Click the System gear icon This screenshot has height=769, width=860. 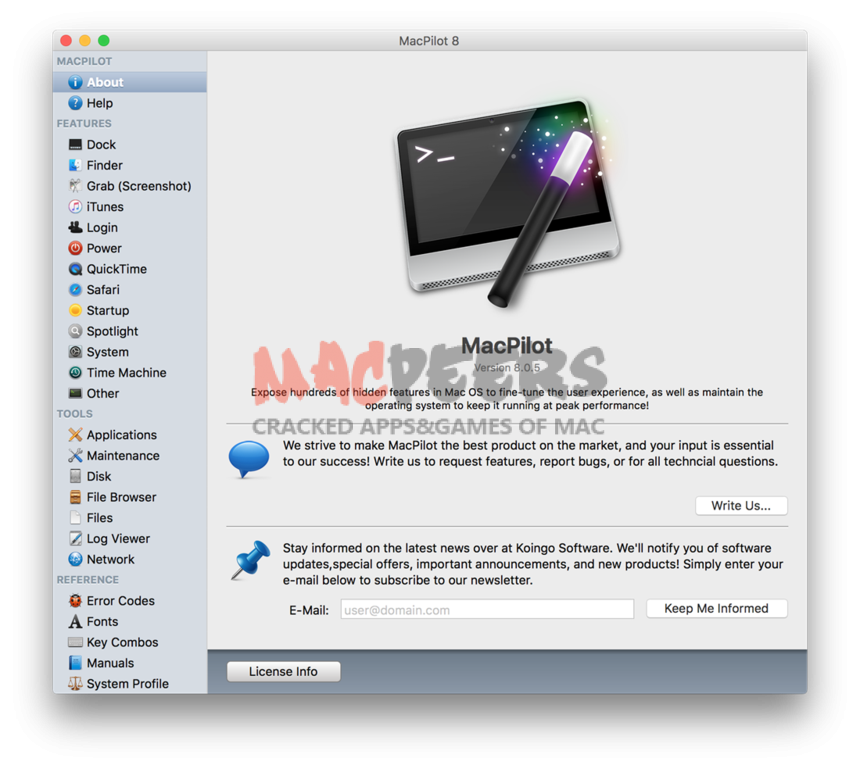click(75, 352)
